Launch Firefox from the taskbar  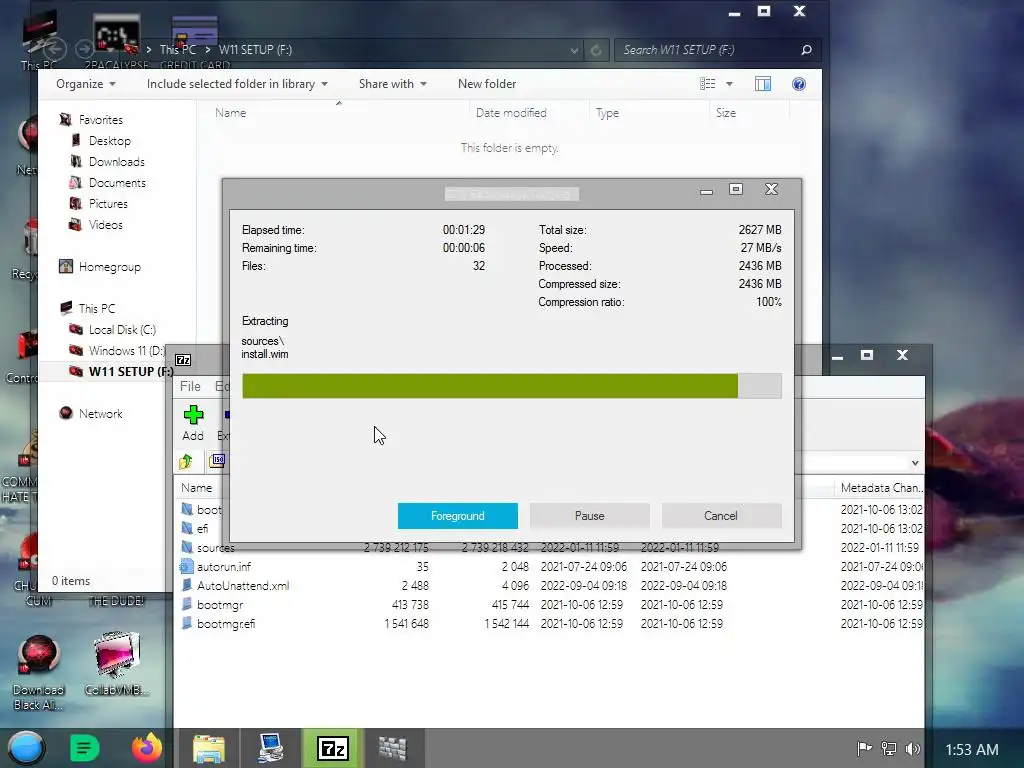[147, 748]
